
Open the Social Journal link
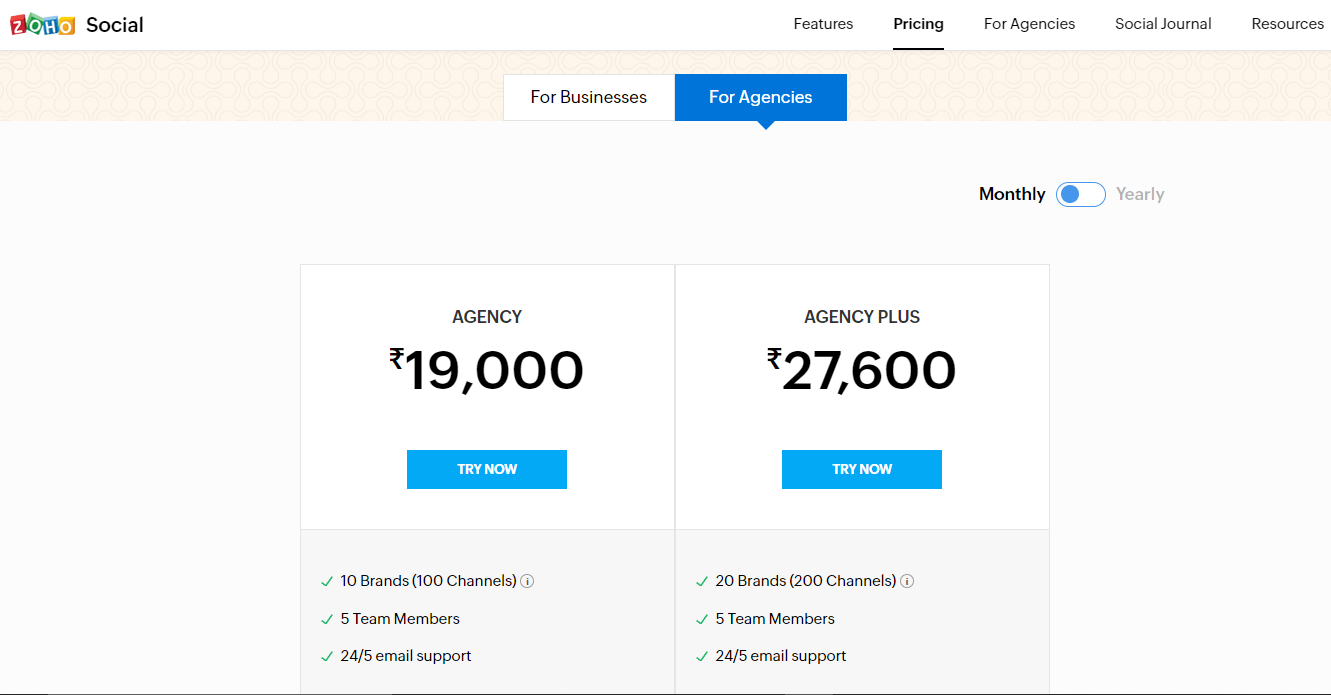(x=1163, y=24)
